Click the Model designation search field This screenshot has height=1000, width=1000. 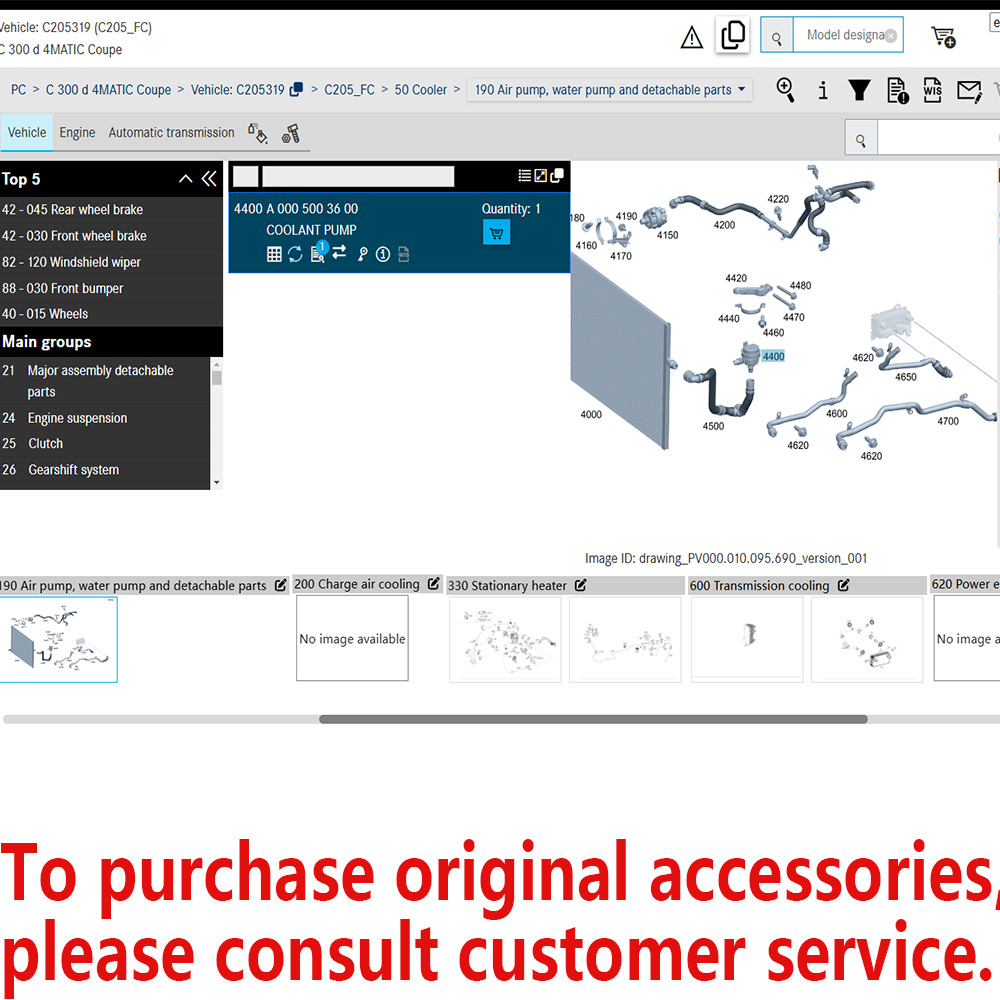[x=848, y=35]
